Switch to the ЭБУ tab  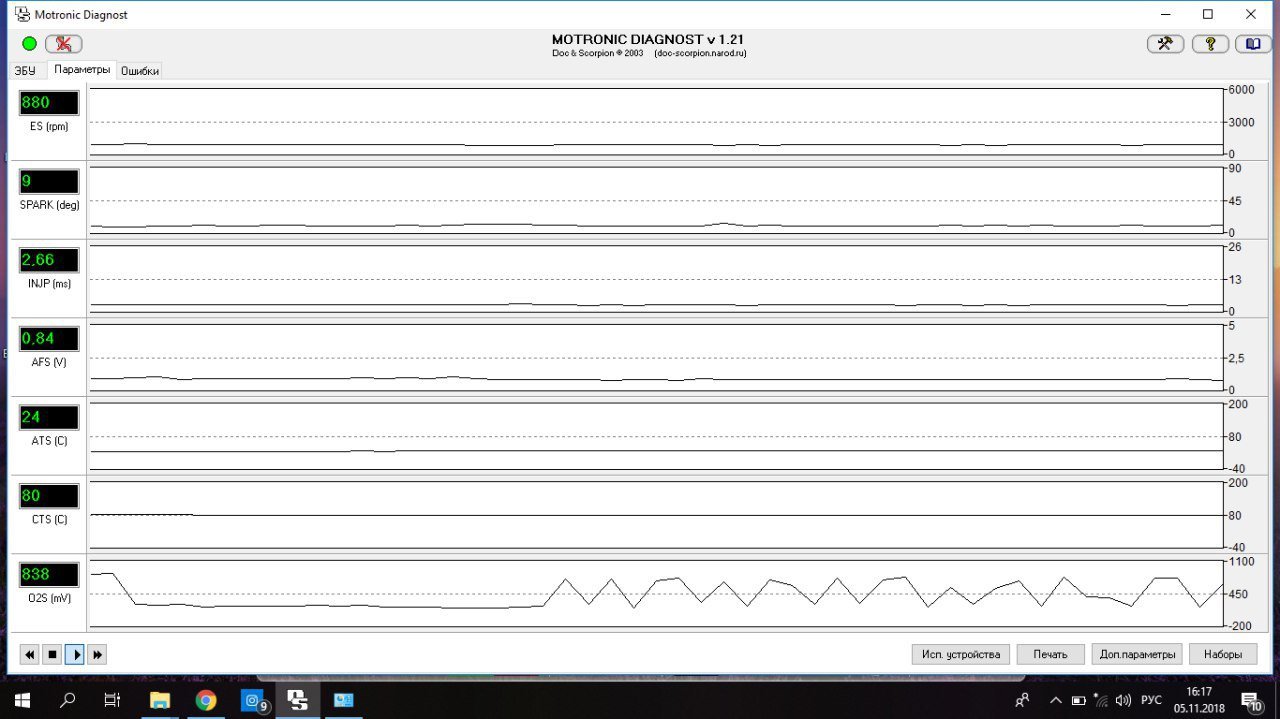(x=25, y=71)
